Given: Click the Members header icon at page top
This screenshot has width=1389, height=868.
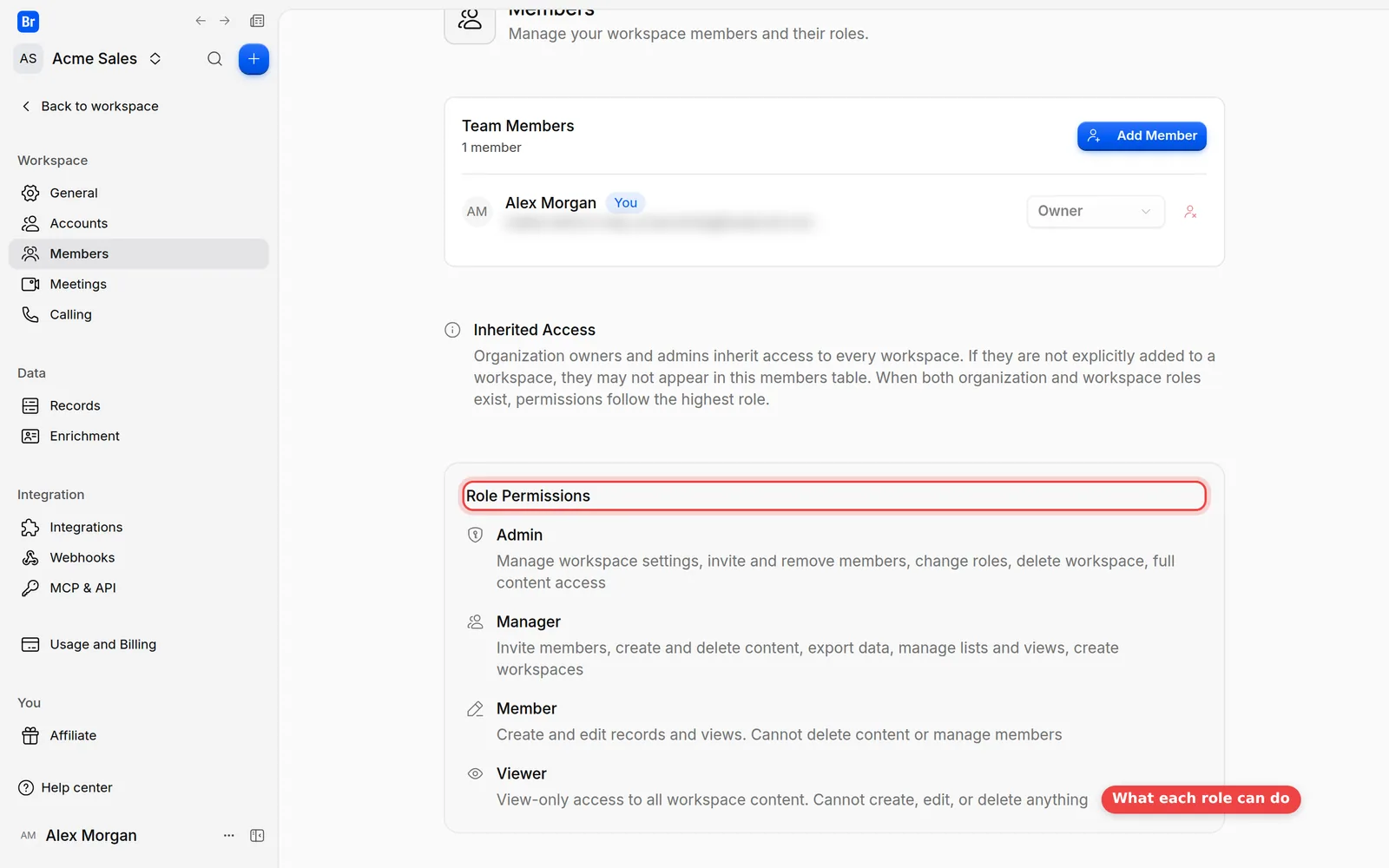Looking at the screenshot, I should (x=470, y=19).
